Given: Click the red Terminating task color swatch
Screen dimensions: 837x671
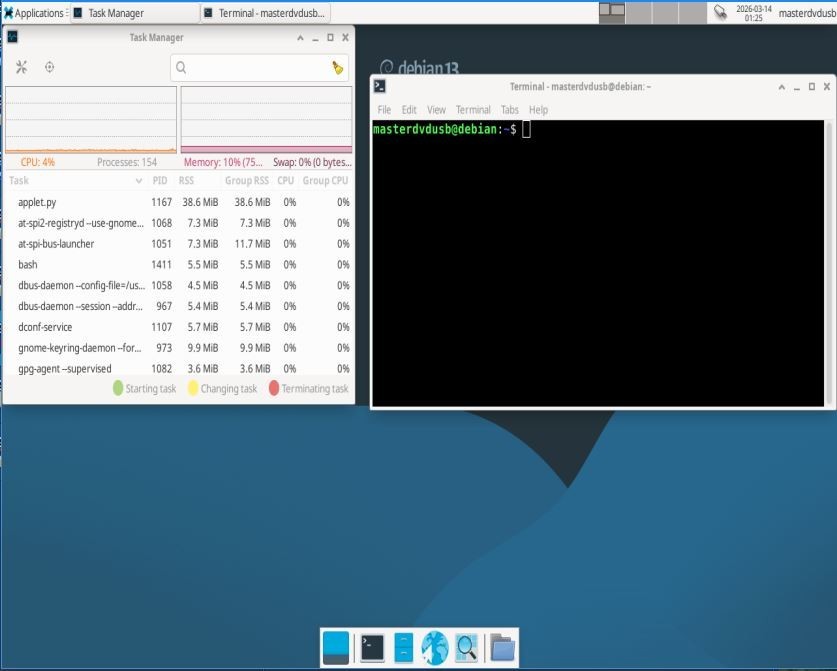Looking at the screenshot, I should [271, 388].
